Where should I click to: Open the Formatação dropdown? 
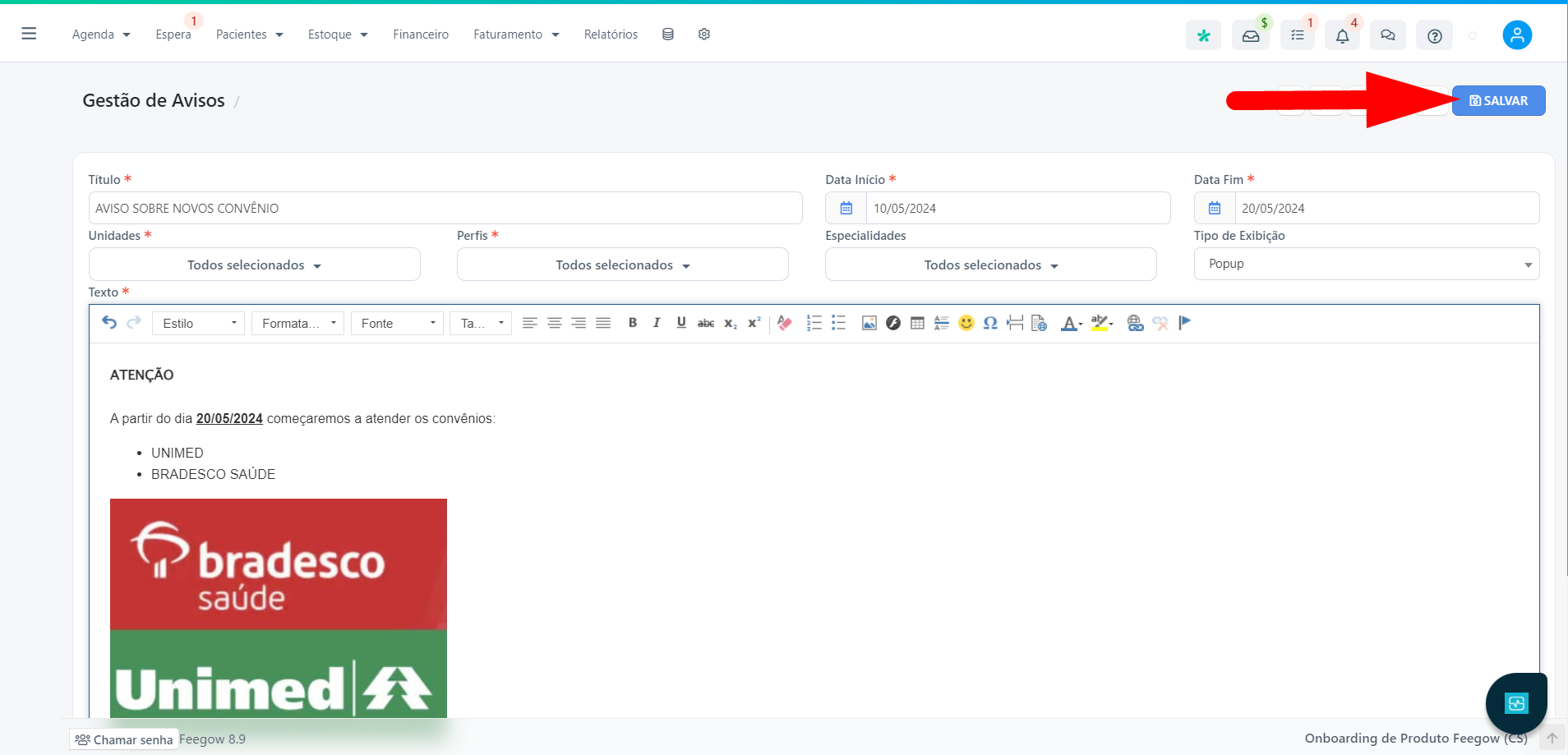(x=297, y=323)
